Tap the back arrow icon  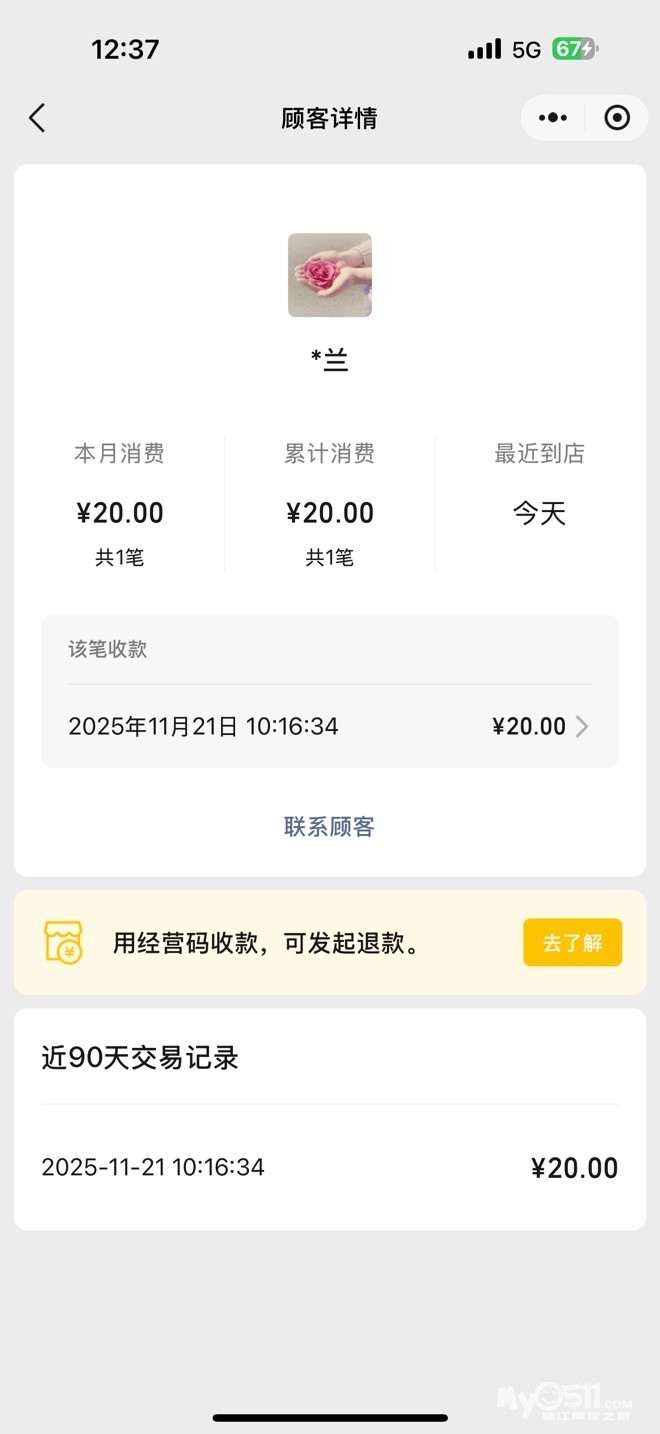click(x=37, y=118)
